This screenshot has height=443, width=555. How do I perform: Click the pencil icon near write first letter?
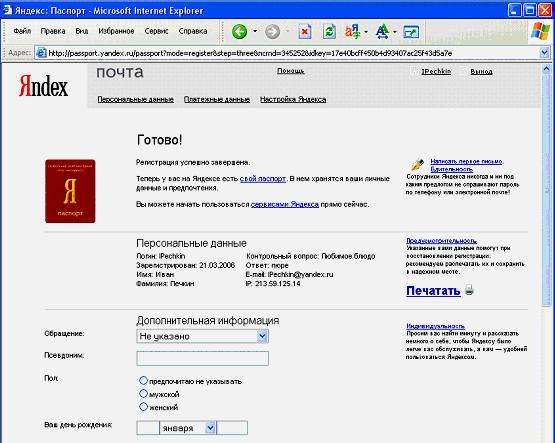[417, 165]
